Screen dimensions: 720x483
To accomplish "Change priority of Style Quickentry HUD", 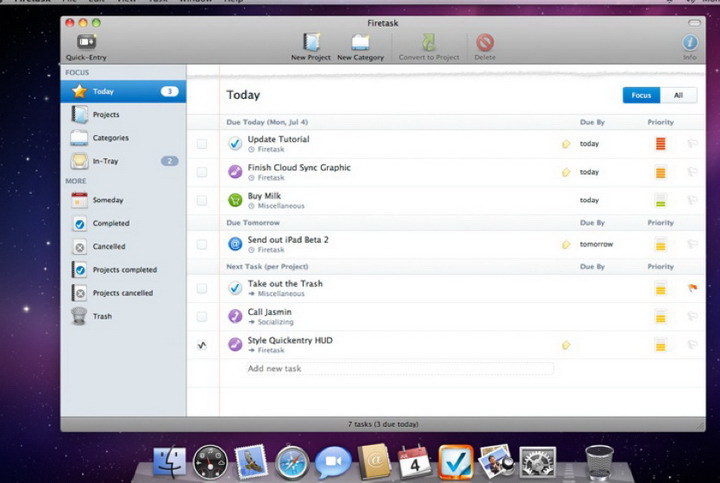I will (x=660, y=345).
